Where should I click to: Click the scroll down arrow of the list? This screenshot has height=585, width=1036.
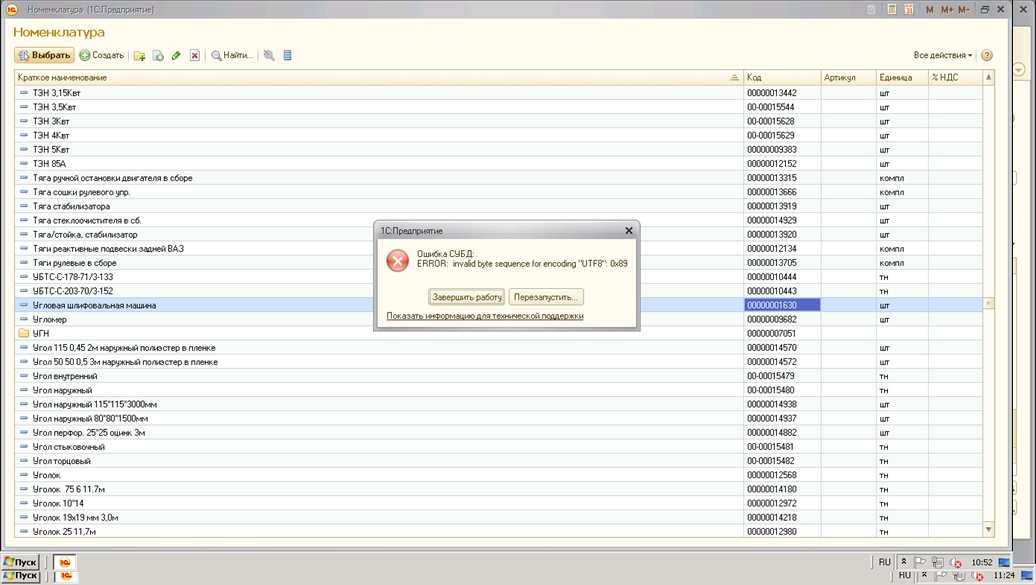point(989,530)
